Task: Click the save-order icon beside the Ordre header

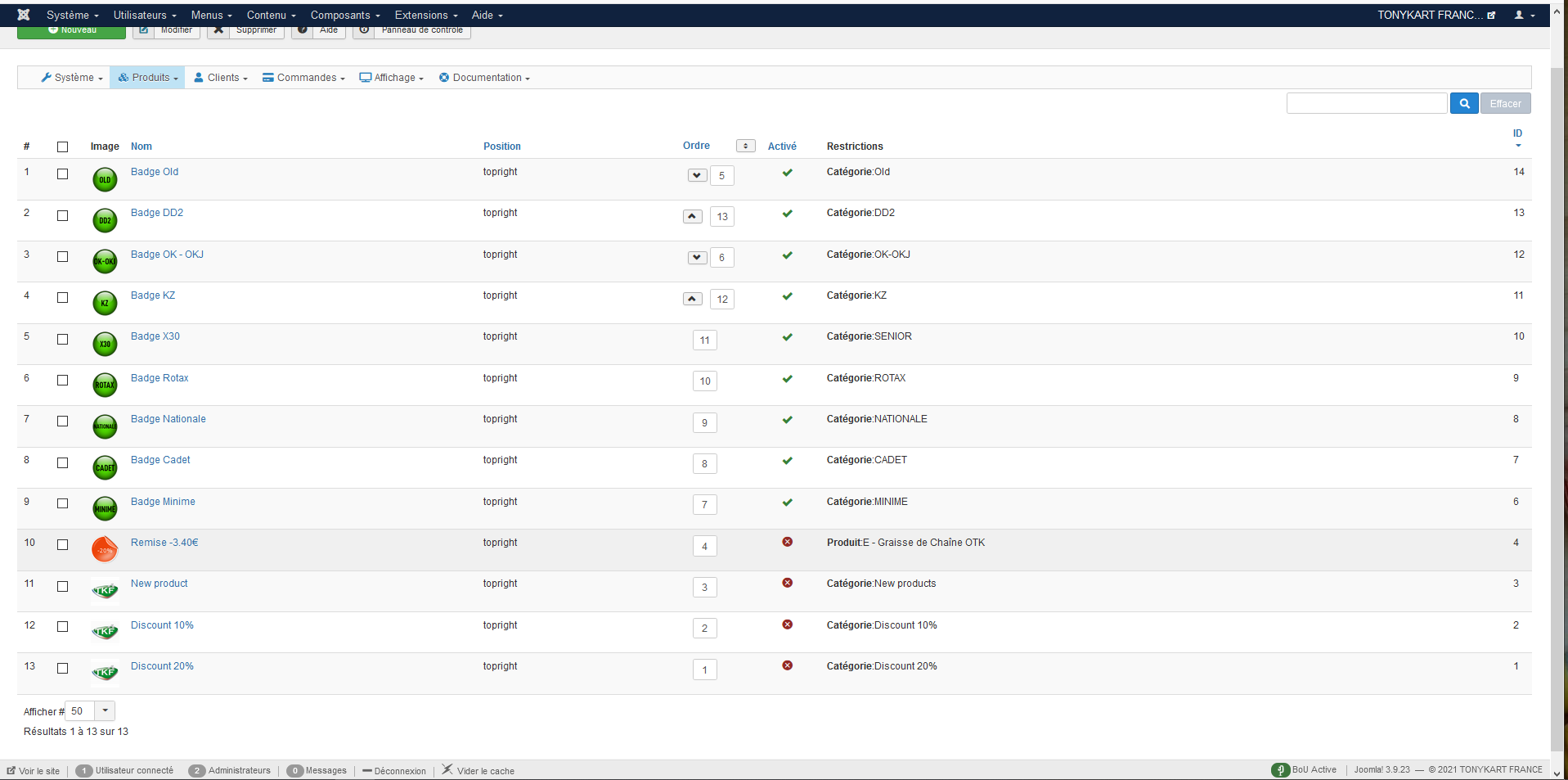Action: point(745,146)
